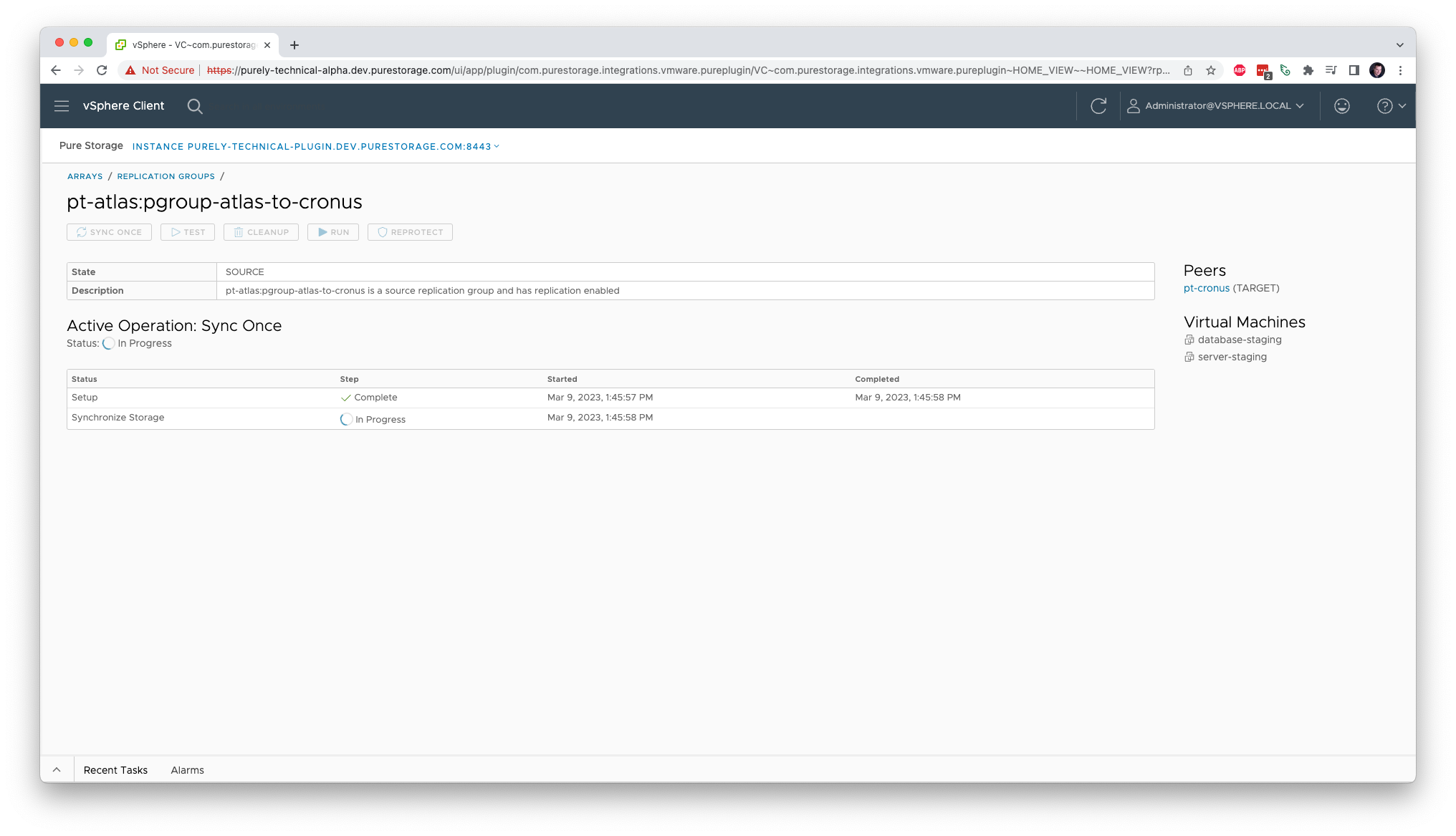The width and height of the screenshot is (1456, 836).
Task: Click the Setup started time Mar 9, 1:45:57 PM
Action: [x=600, y=398]
